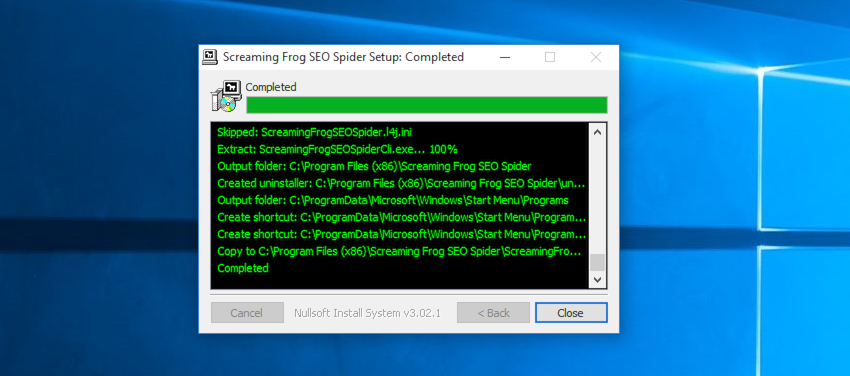Minimize the Screaming Frog setup window
This screenshot has height=376, width=850.
click(505, 57)
